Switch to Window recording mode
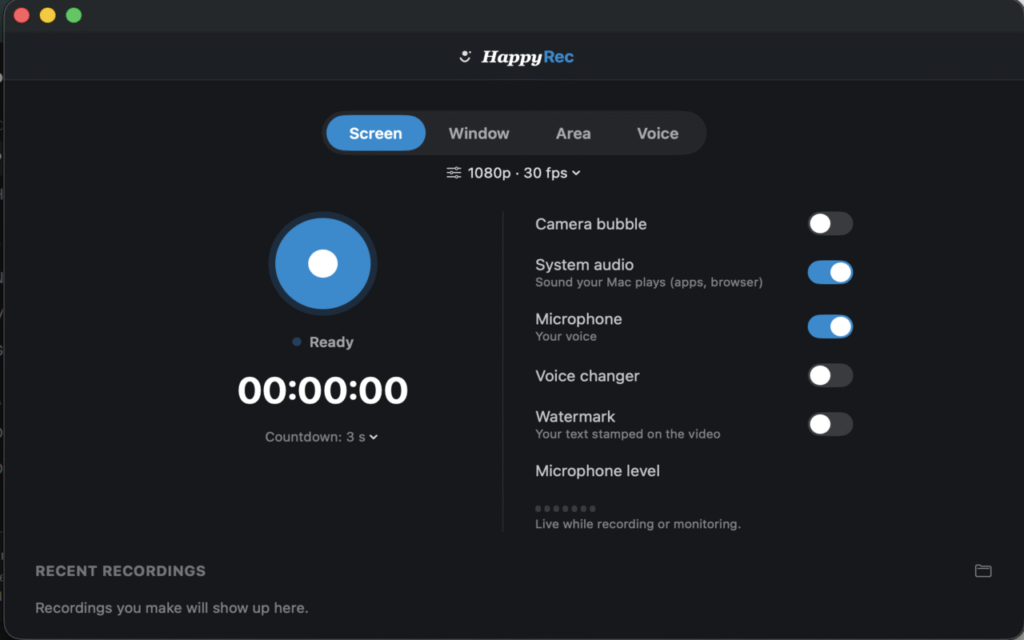This screenshot has height=640, width=1024. tap(479, 133)
